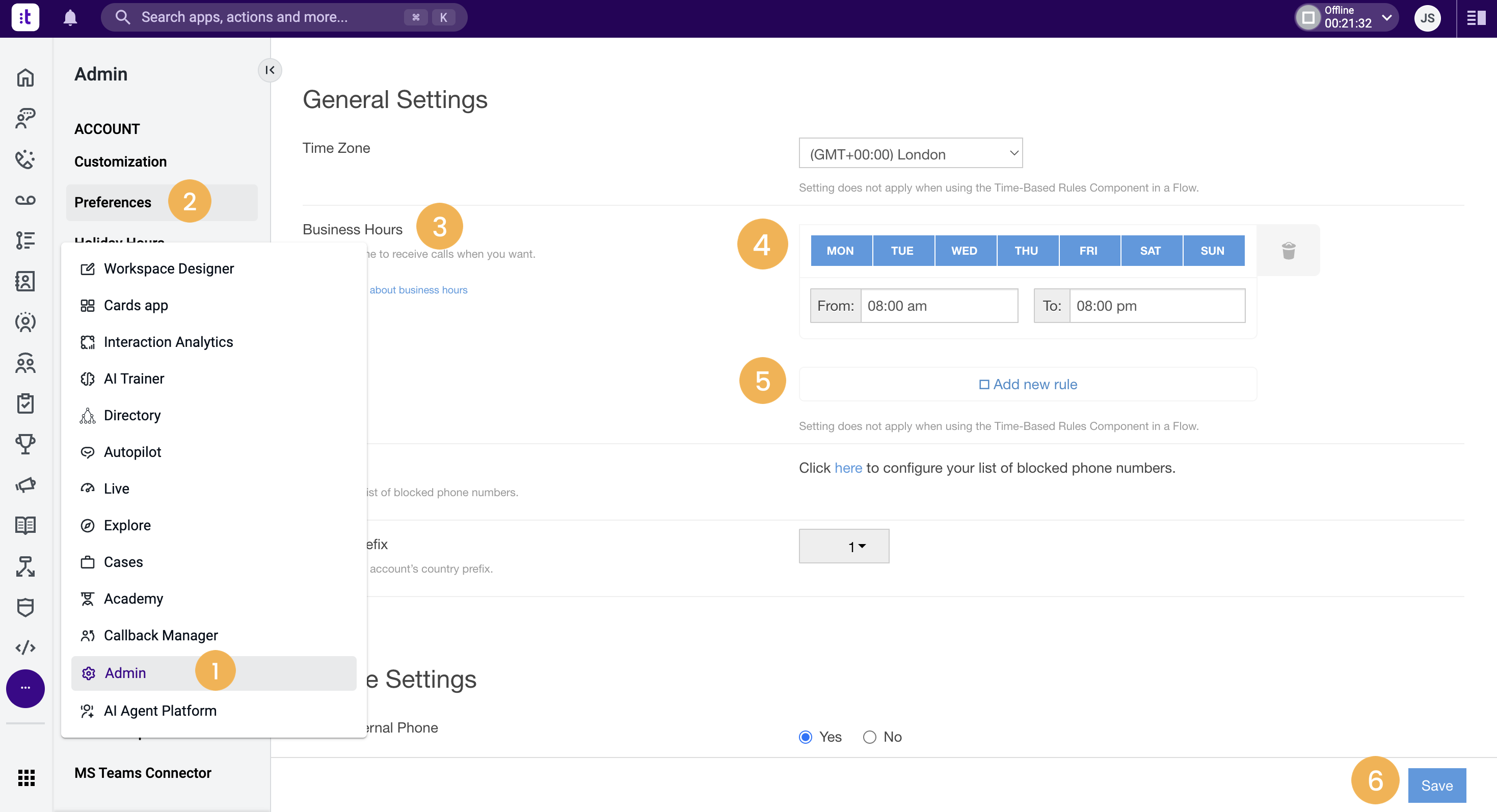Viewport: 1497px width, 812px height.
Task: Select Preferences in Admin sidebar
Action: pos(162,203)
